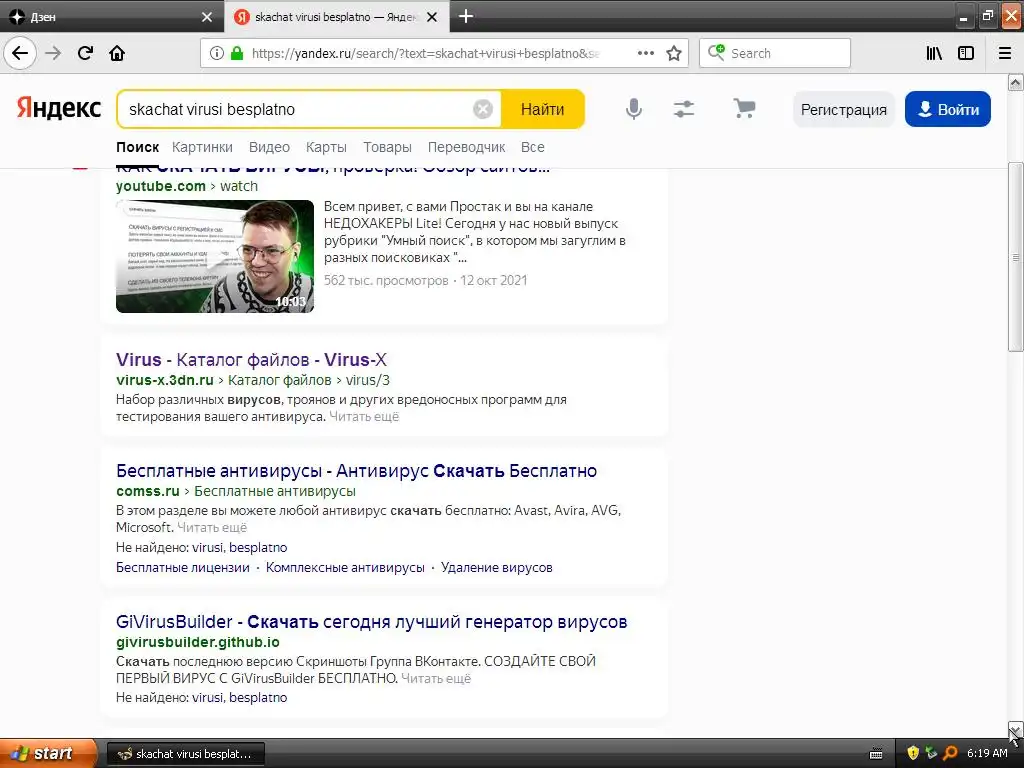The width and height of the screenshot is (1024, 768).
Task: Open the Все services tab
Action: pyautogui.click(x=532, y=147)
